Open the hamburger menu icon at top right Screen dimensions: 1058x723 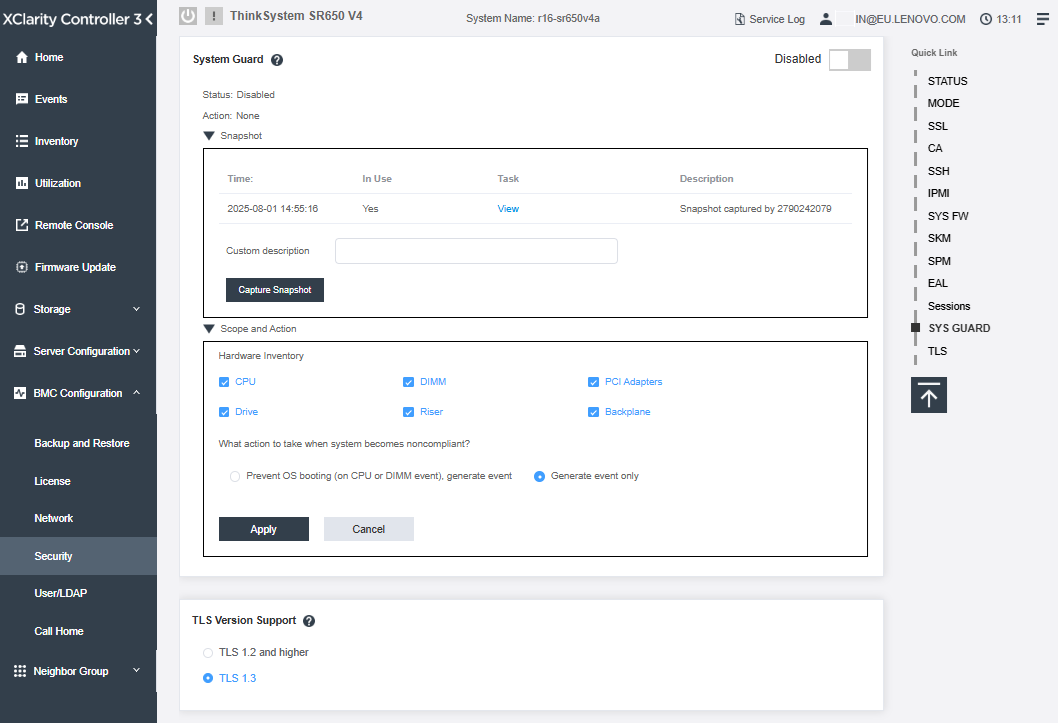1042,19
